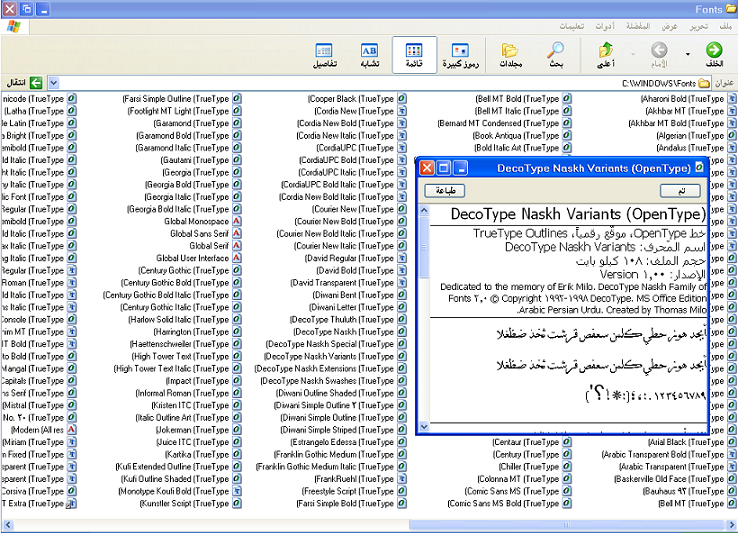740x534 pixels.
Task: Select the Similarity view (تشابه) AB icon
Action: 369,56
